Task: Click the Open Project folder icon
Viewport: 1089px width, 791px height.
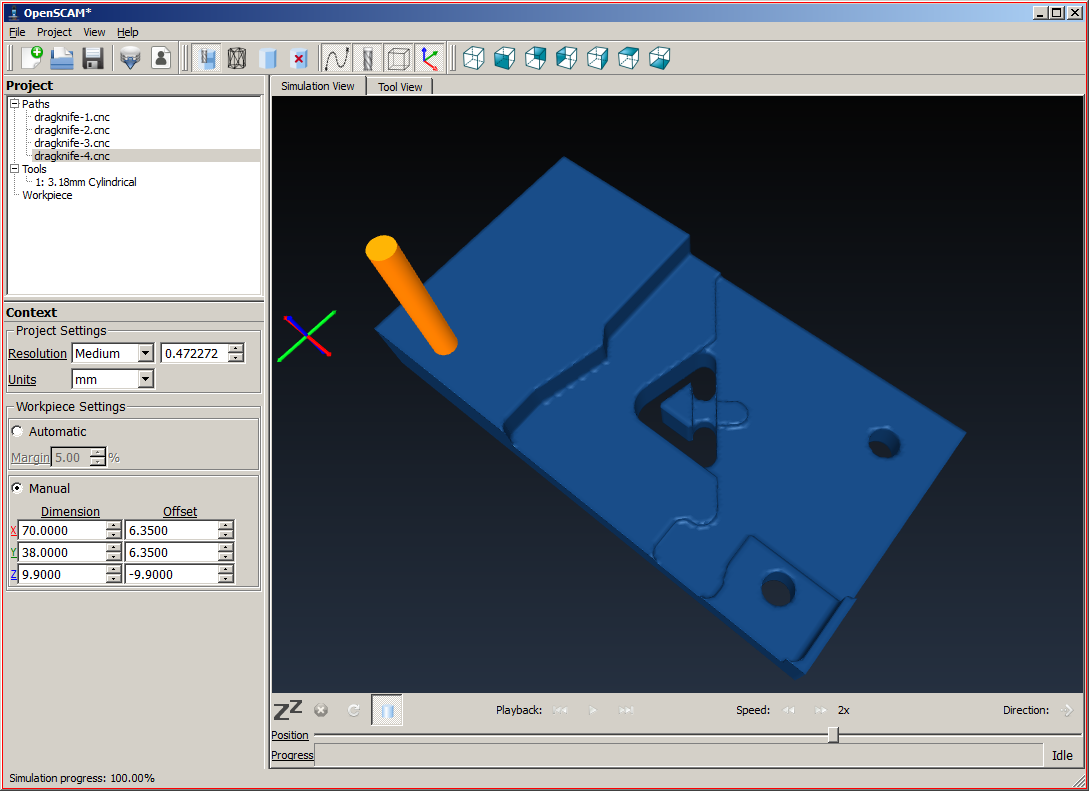Action: (62, 58)
